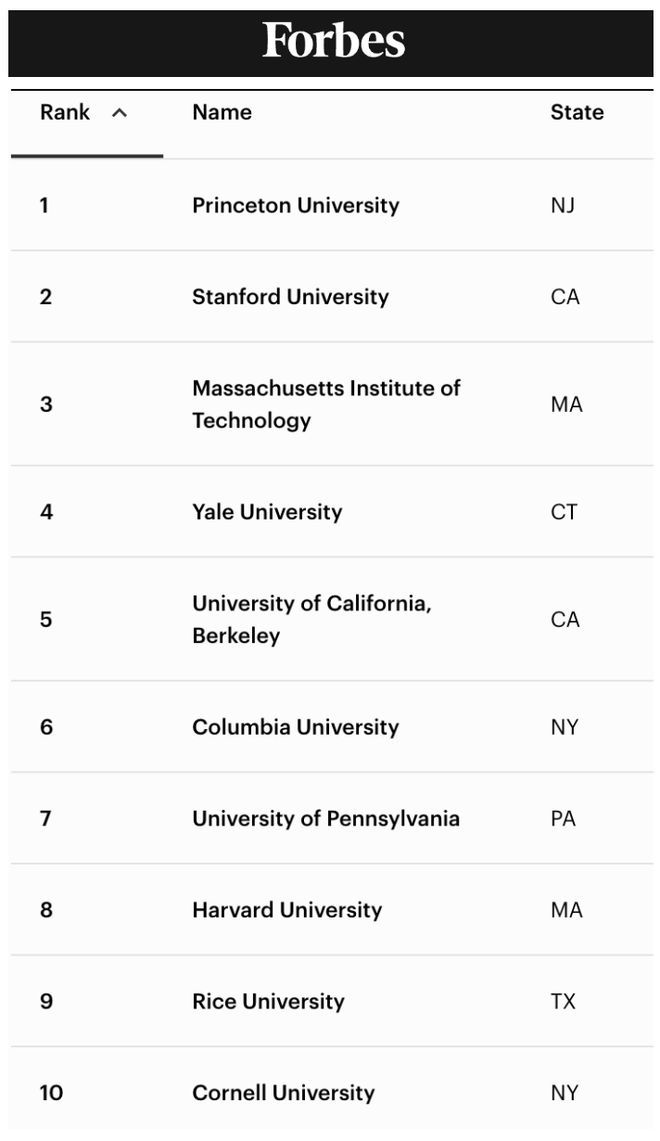Click the NJ state cell for Princeton
Image resolution: width=660 pixels, height=1141 pixels.
point(563,205)
